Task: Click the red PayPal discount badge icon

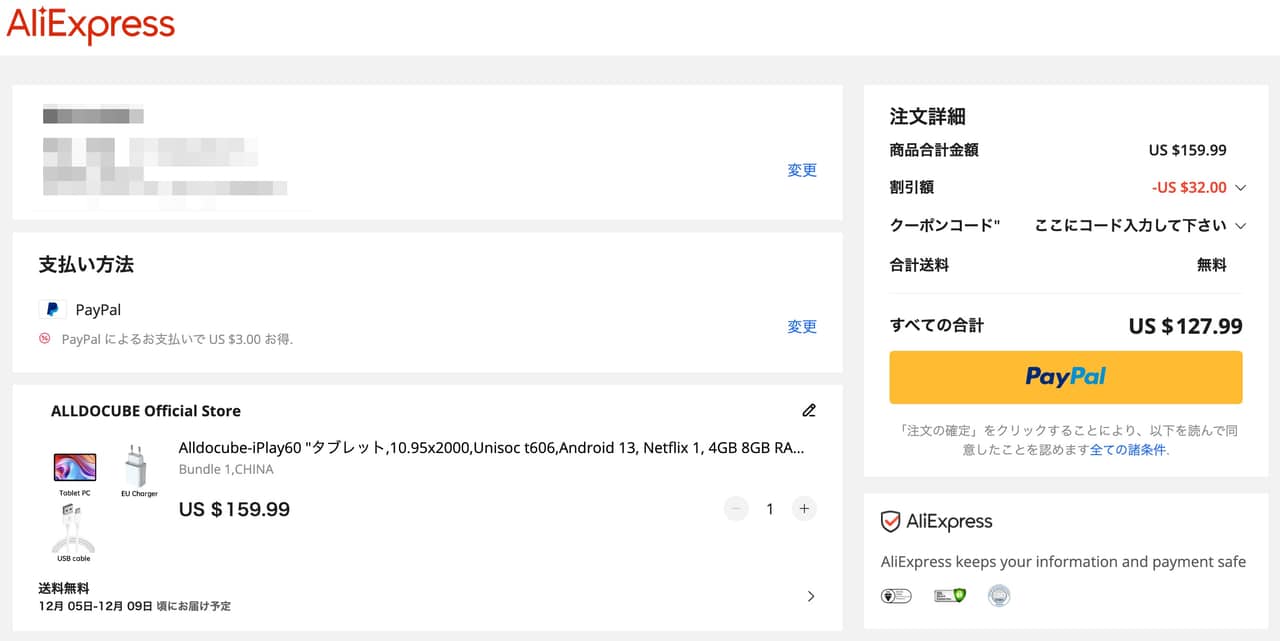Action: point(45,339)
